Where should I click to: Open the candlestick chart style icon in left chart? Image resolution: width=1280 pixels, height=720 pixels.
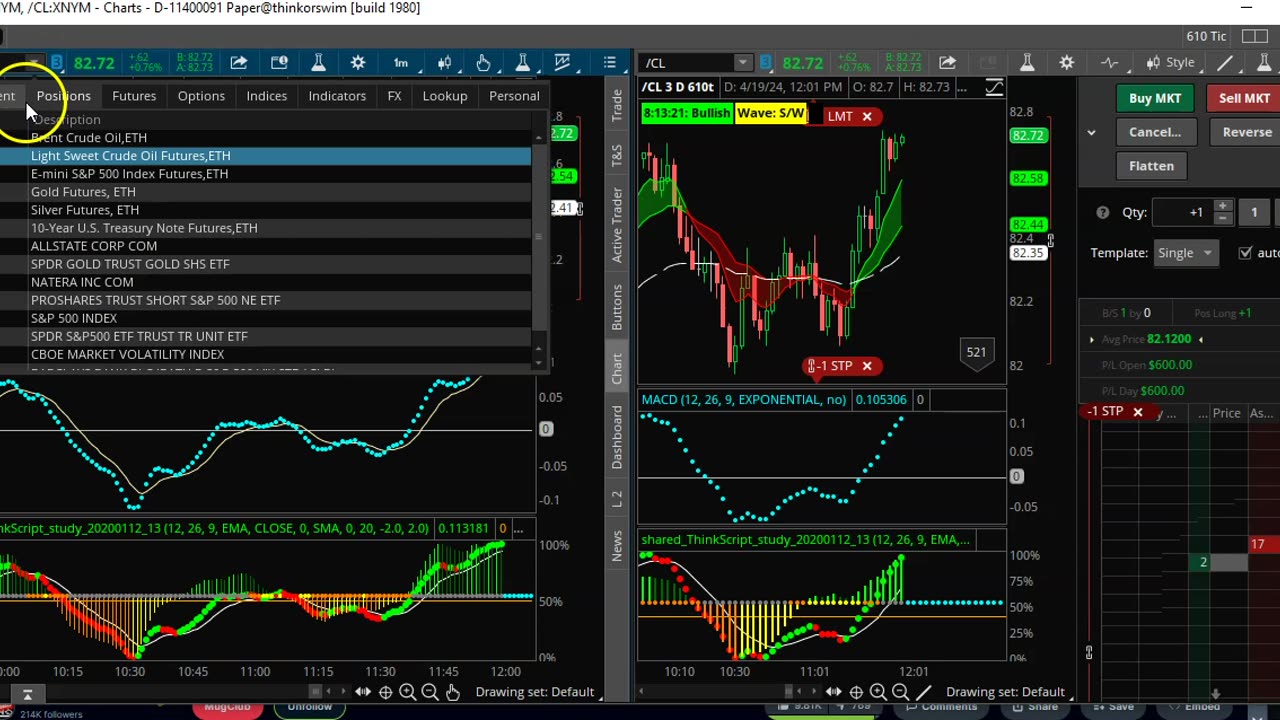click(444, 63)
